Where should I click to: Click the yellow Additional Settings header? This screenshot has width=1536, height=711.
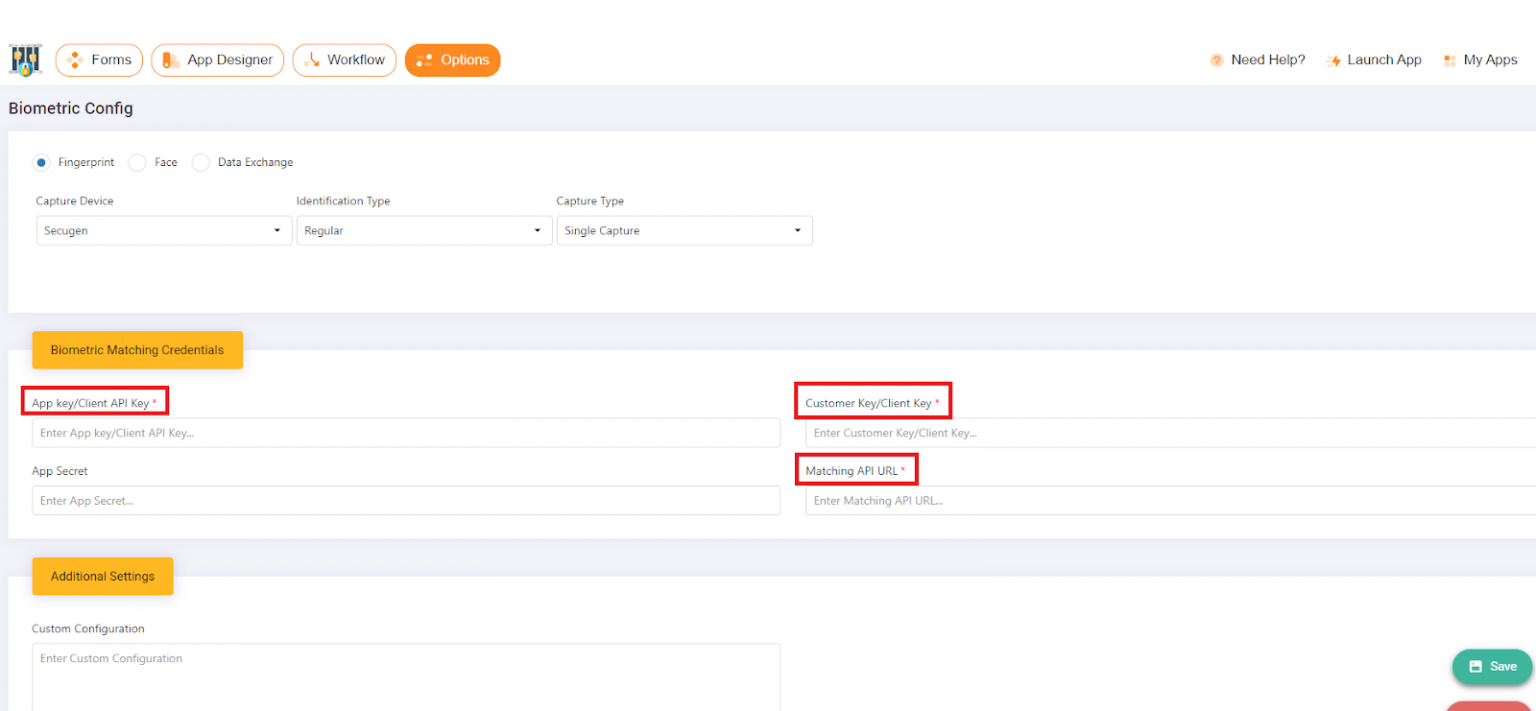[x=102, y=576]
